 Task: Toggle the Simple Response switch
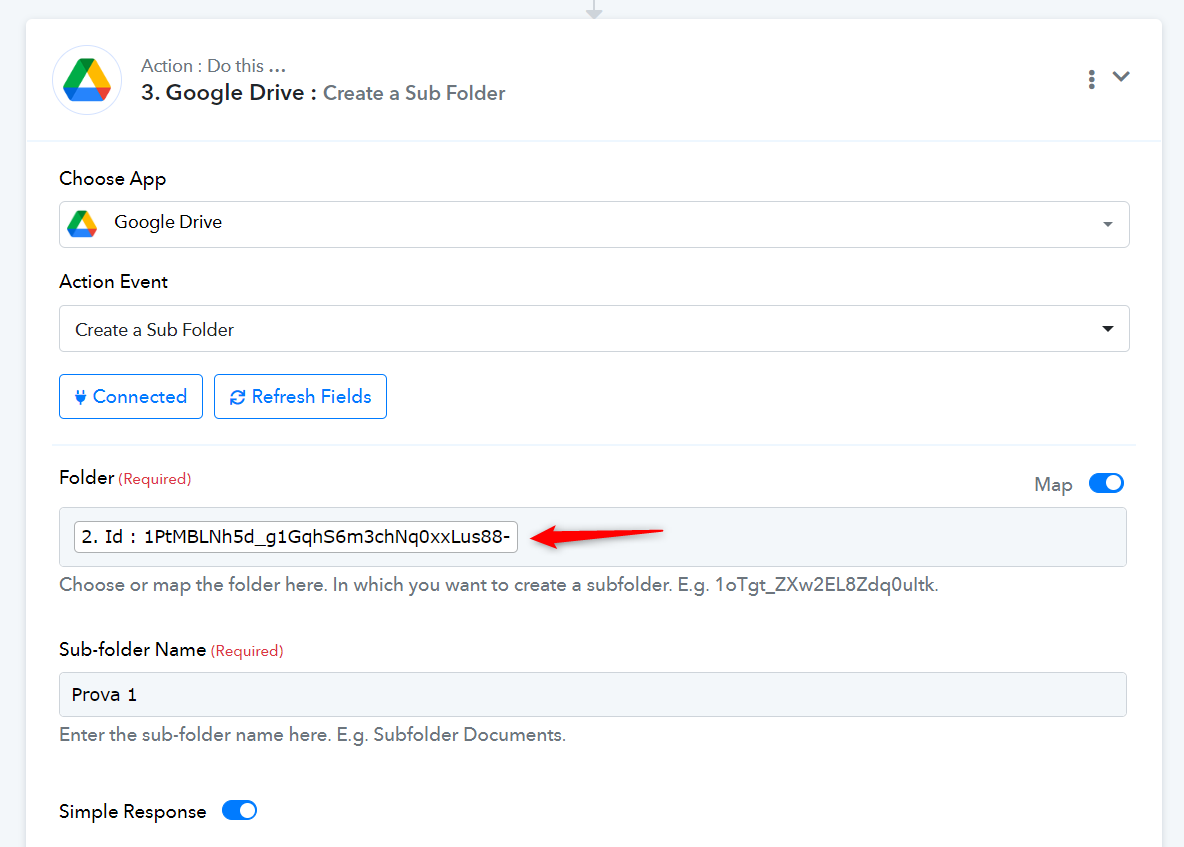[x=239, y=811]
